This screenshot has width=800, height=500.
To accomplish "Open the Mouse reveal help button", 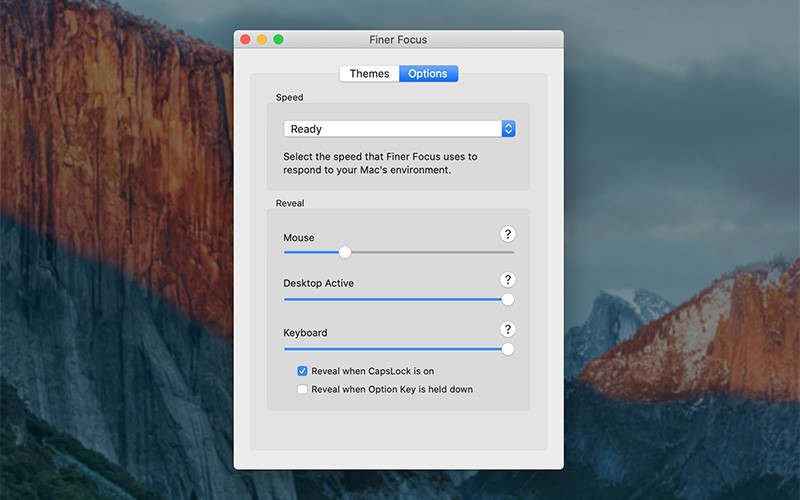I will click(x=507, y=234).
